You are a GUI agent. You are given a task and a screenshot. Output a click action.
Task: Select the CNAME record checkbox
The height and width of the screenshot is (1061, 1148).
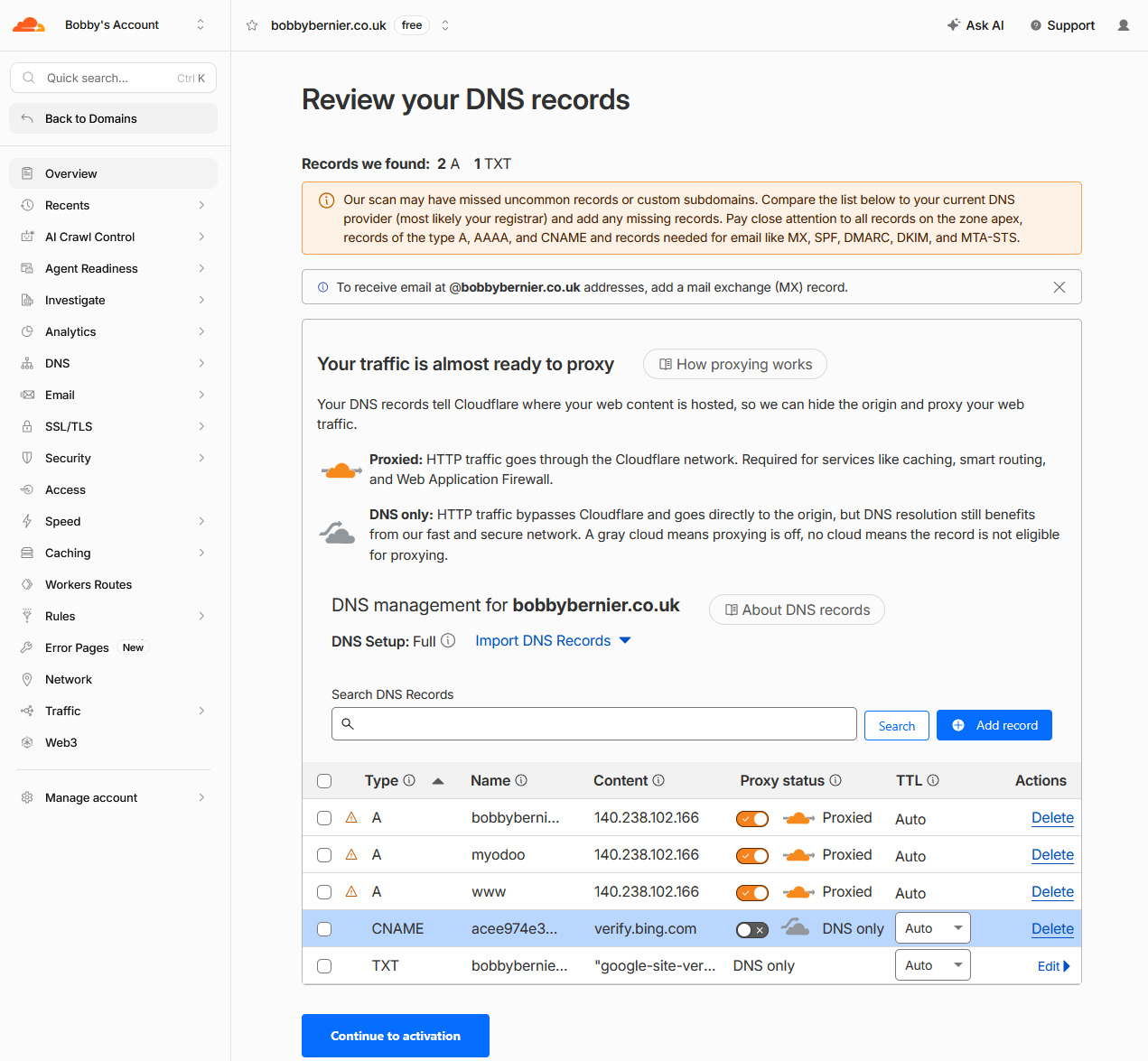(x=324, y=929)
